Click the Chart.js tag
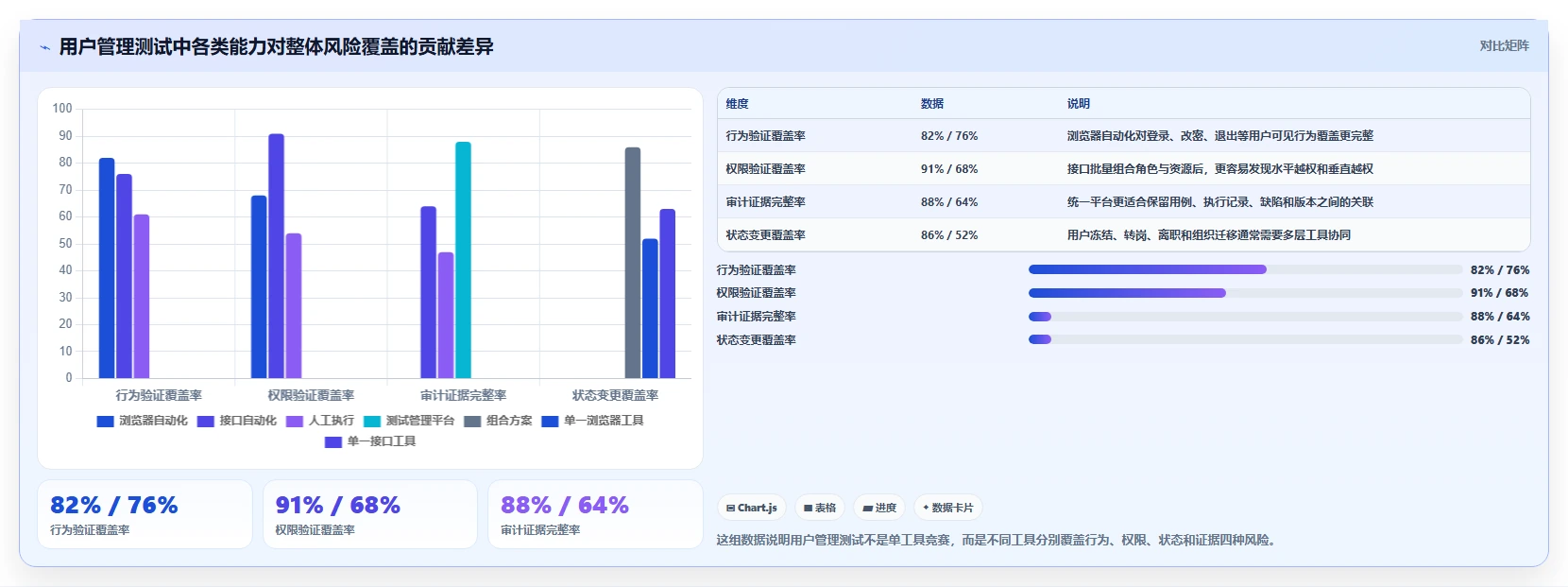1568x587 pixels. coord(752,508)
